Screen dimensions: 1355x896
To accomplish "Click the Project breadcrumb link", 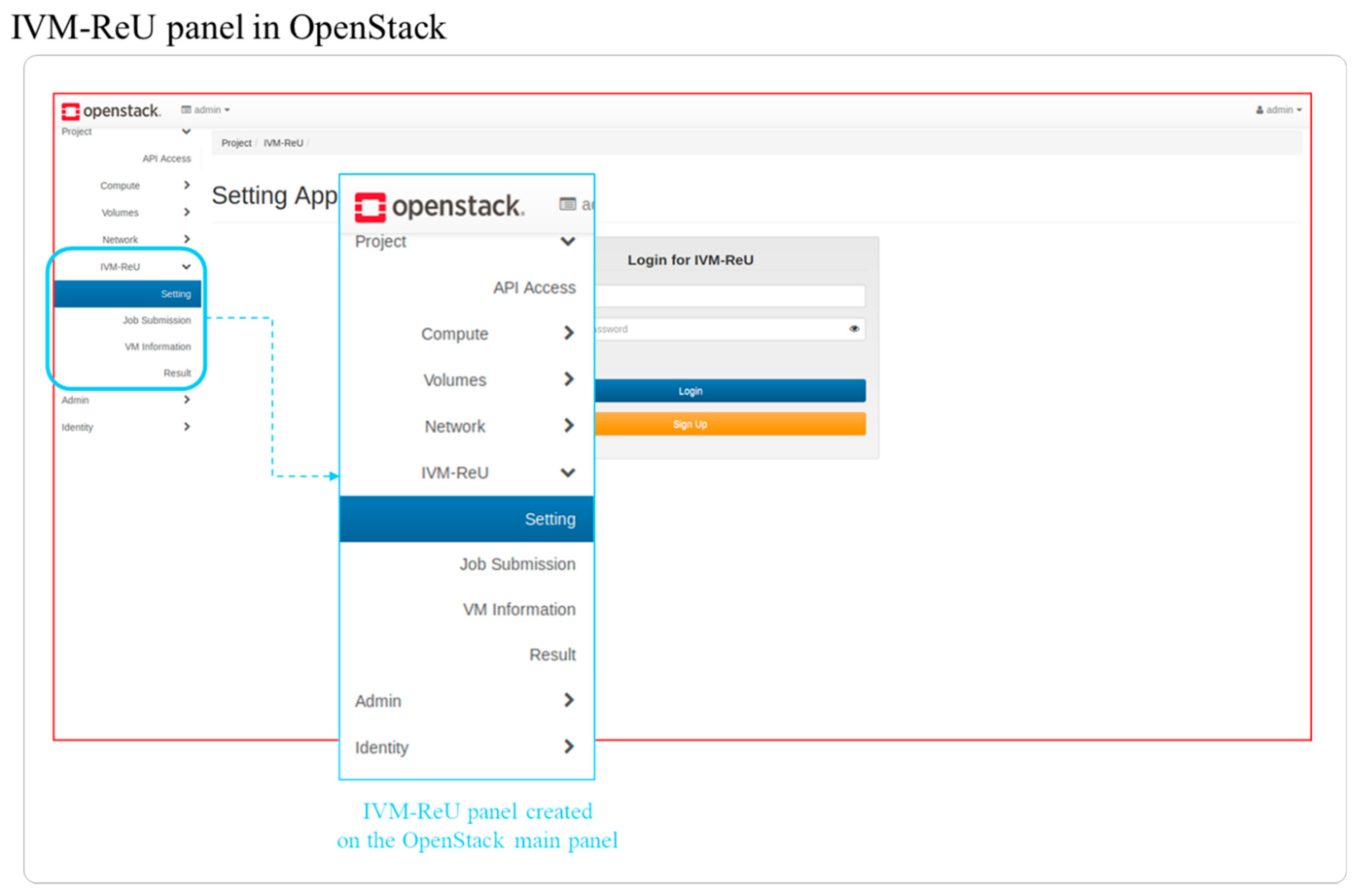I will click(x=236, y=143).
